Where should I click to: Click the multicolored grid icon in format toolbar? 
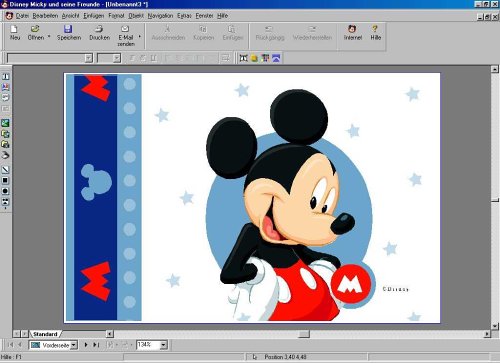pyautogui.click(x=265, y=58)
